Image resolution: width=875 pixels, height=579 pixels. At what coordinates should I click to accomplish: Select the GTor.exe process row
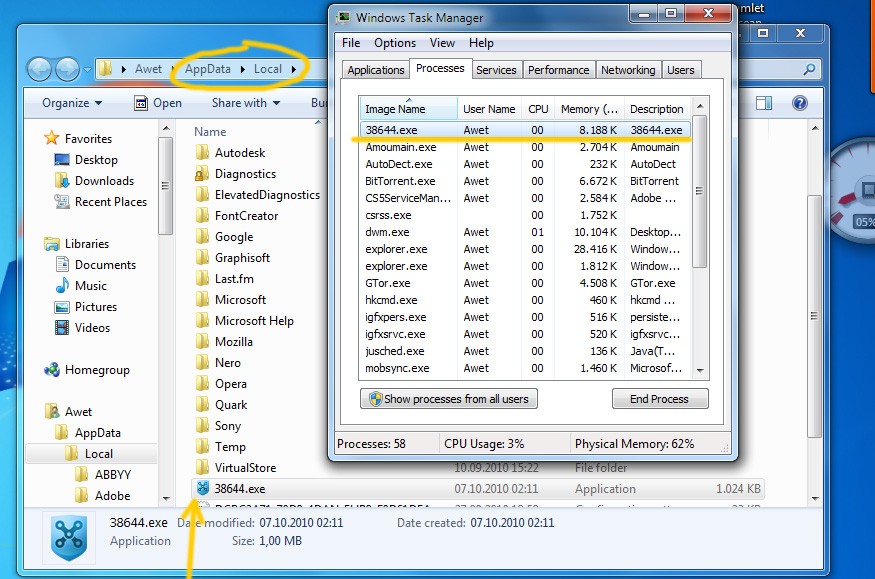[525, 283]
